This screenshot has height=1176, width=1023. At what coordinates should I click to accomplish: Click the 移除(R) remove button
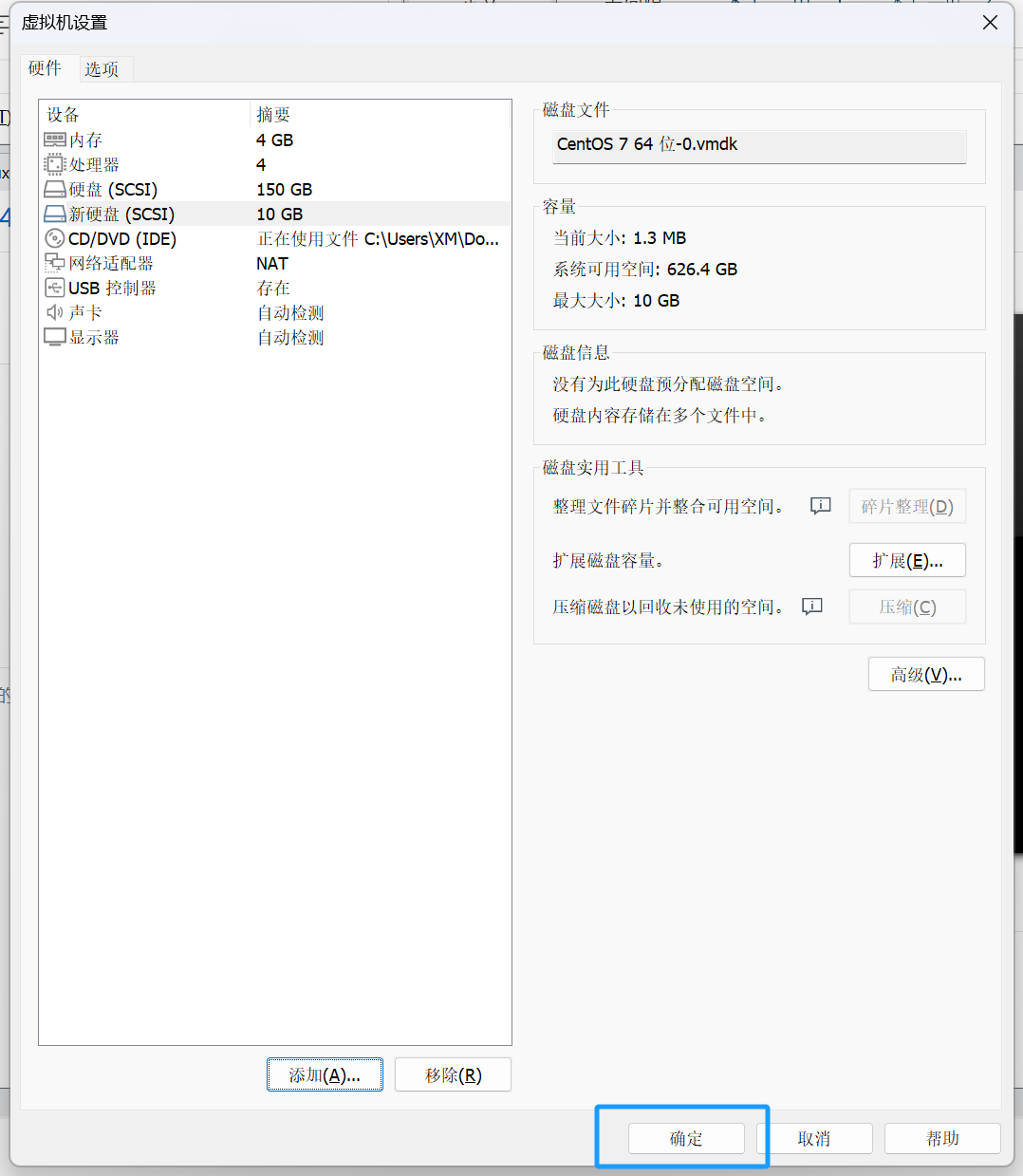click(453, 1075)
